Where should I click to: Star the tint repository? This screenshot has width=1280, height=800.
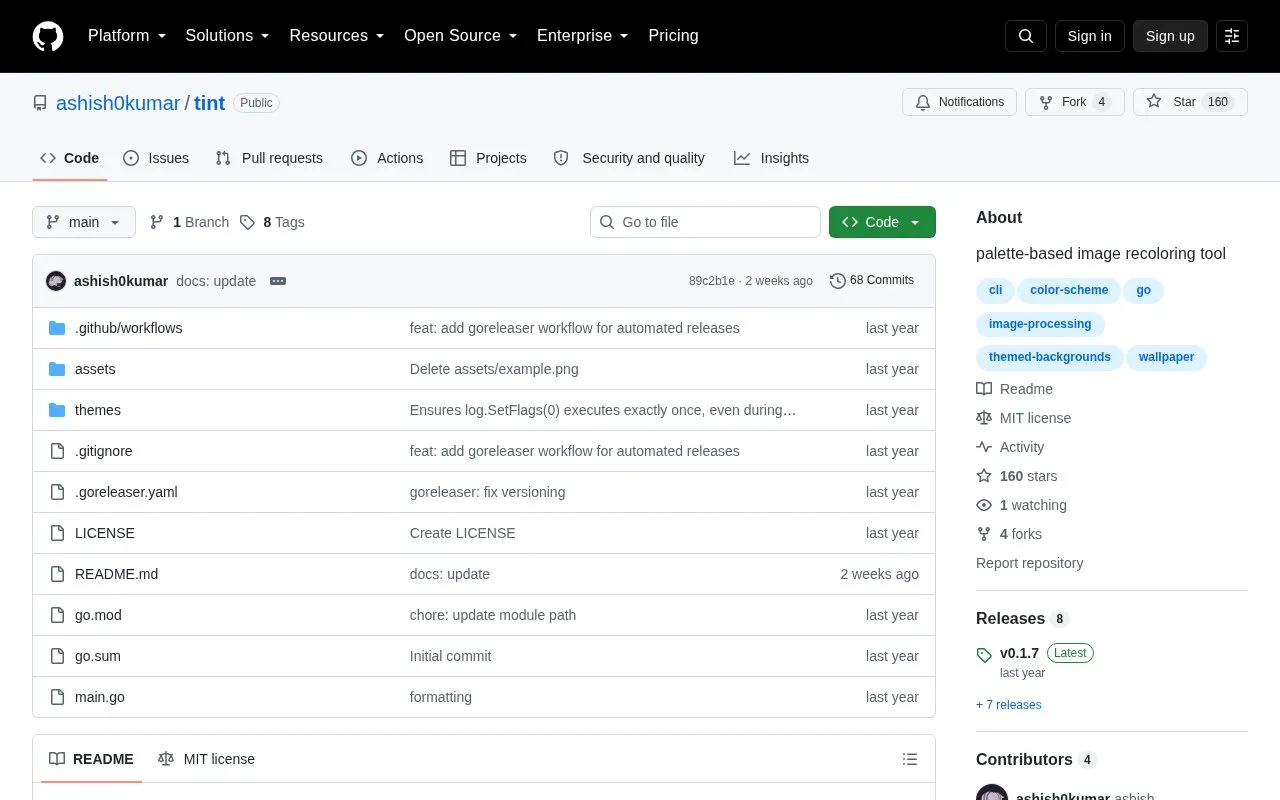1190,102
